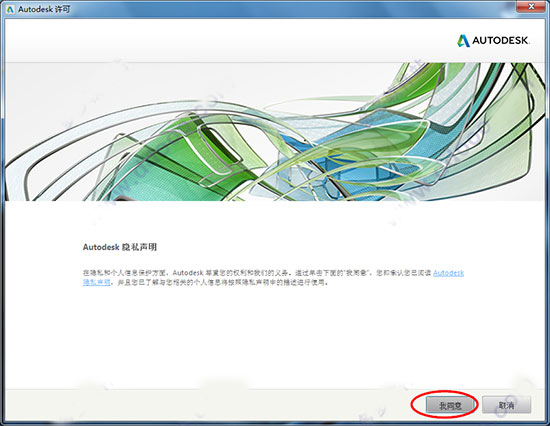550x426 pixels.
Task: Open the 隐私声明 link starting the second line
Action: tap(97, 282)
